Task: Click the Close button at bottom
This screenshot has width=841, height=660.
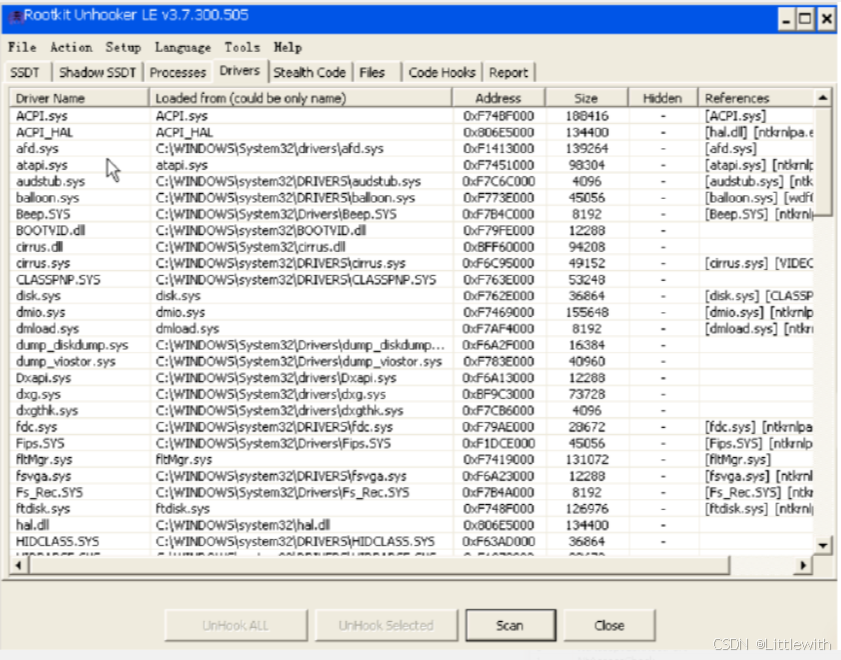Action: 609,625
